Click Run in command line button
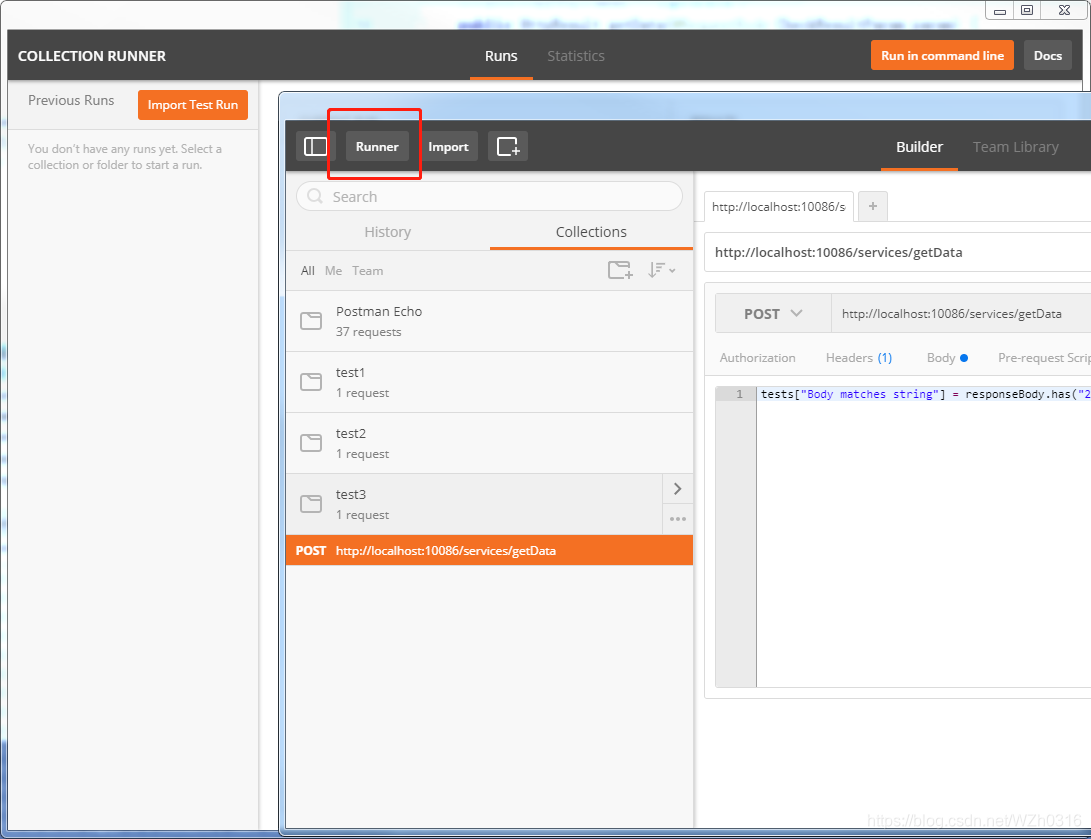 pos(942,56)
